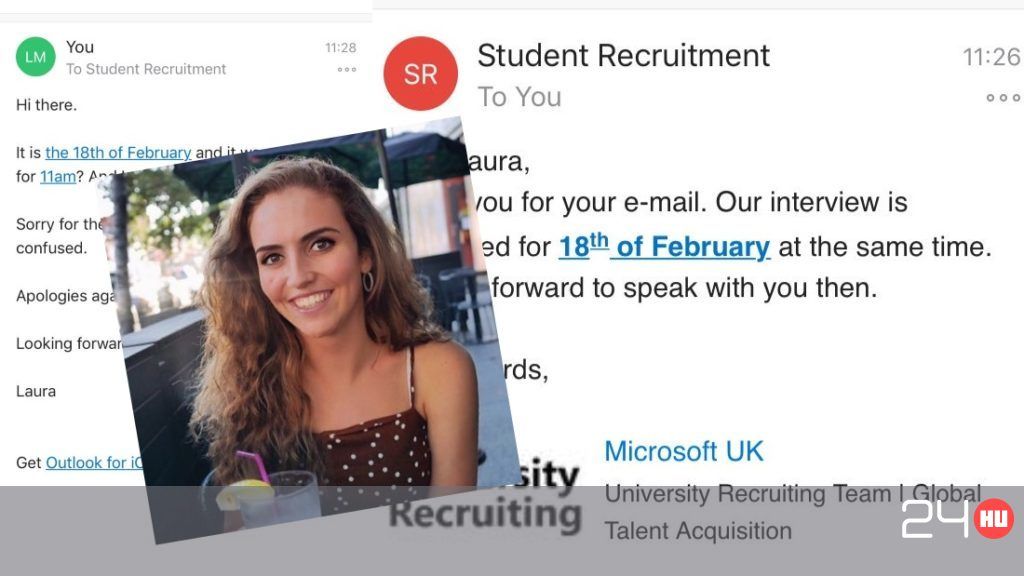Click the red HU circle badge

click(x=994, y=519)
